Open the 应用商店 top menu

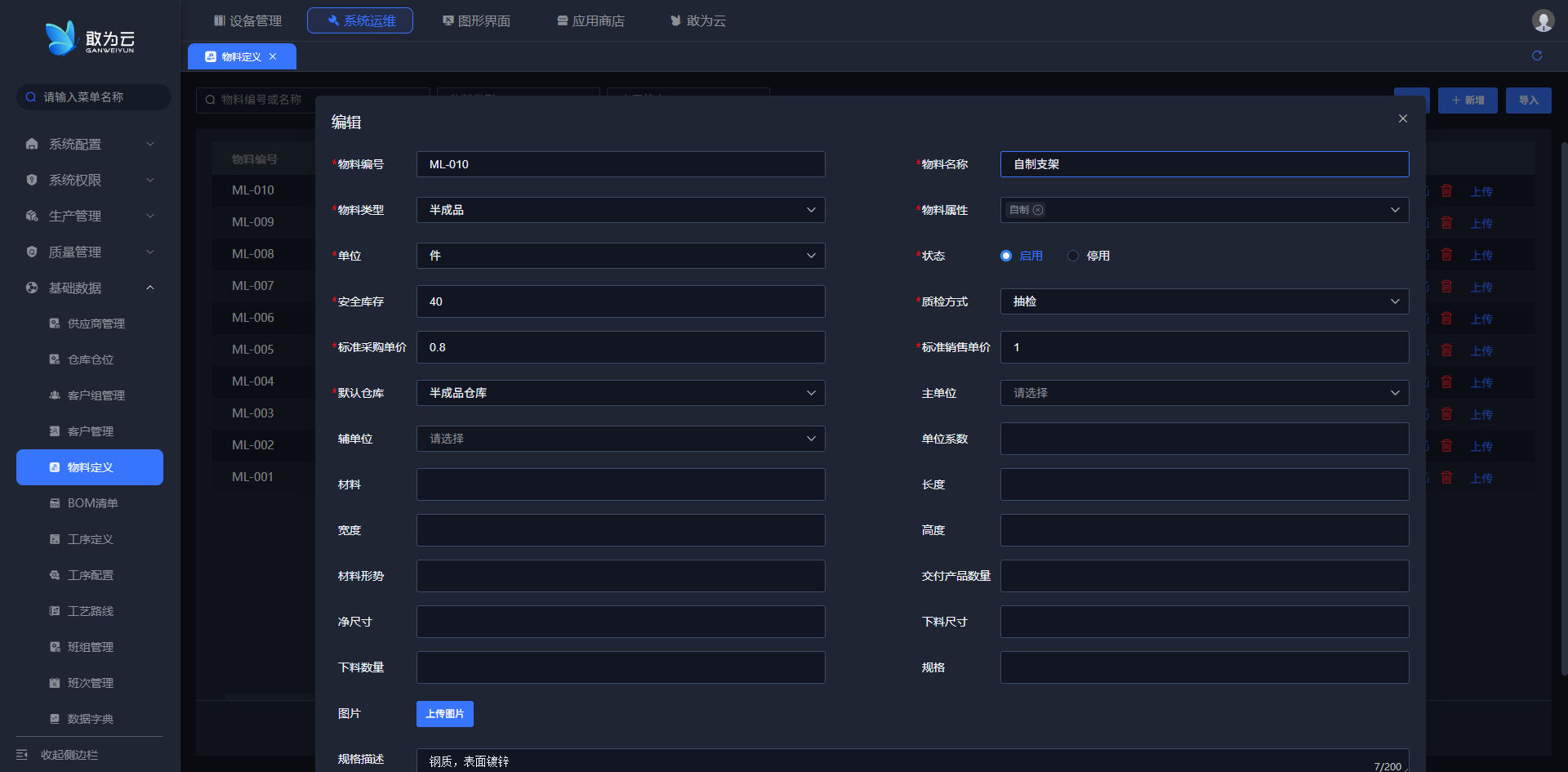click(x=590, y=20)
